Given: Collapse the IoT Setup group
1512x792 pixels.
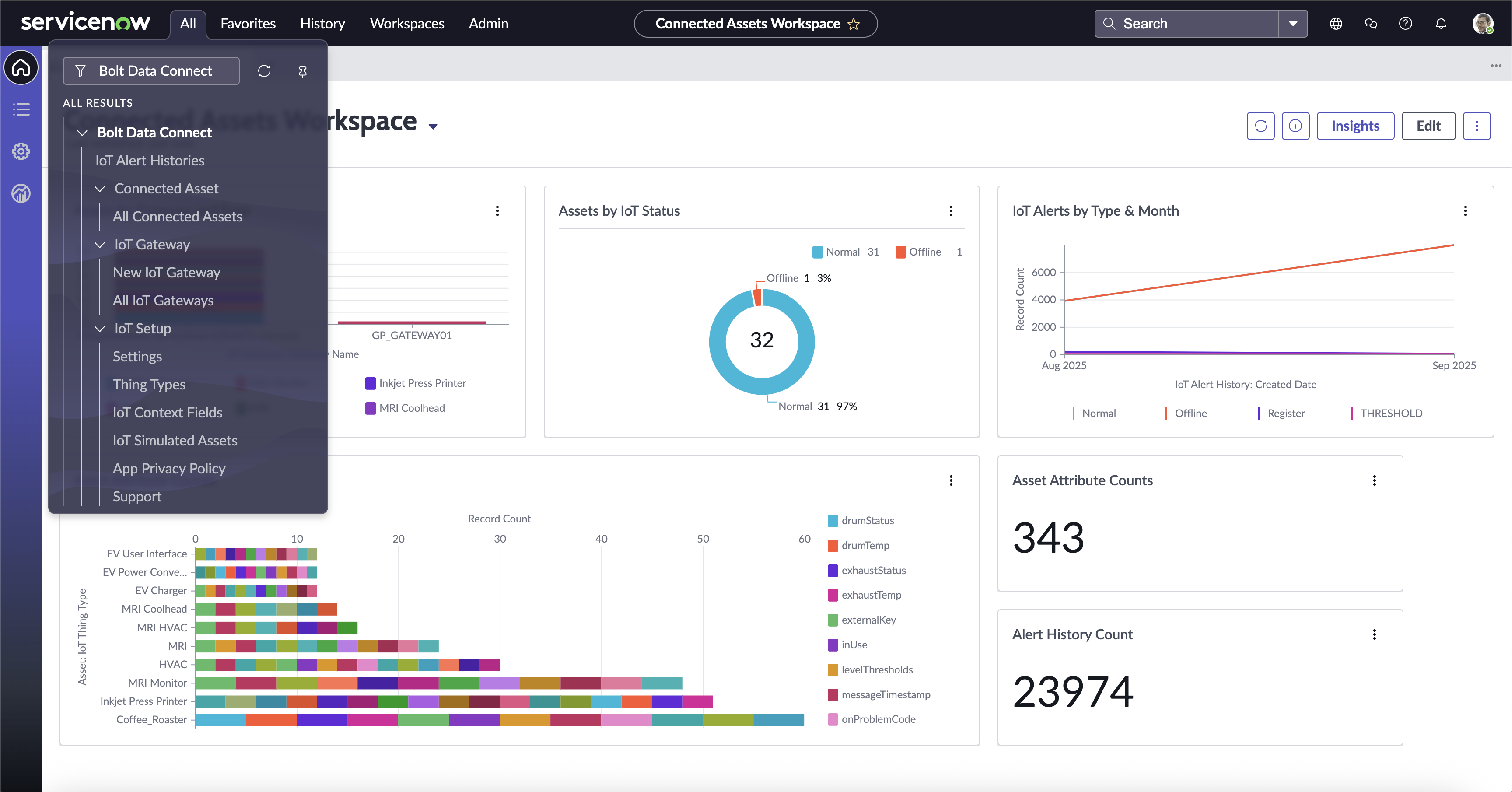Looking at the screenshot, I should pyautogui.click(x=100, y=329).
